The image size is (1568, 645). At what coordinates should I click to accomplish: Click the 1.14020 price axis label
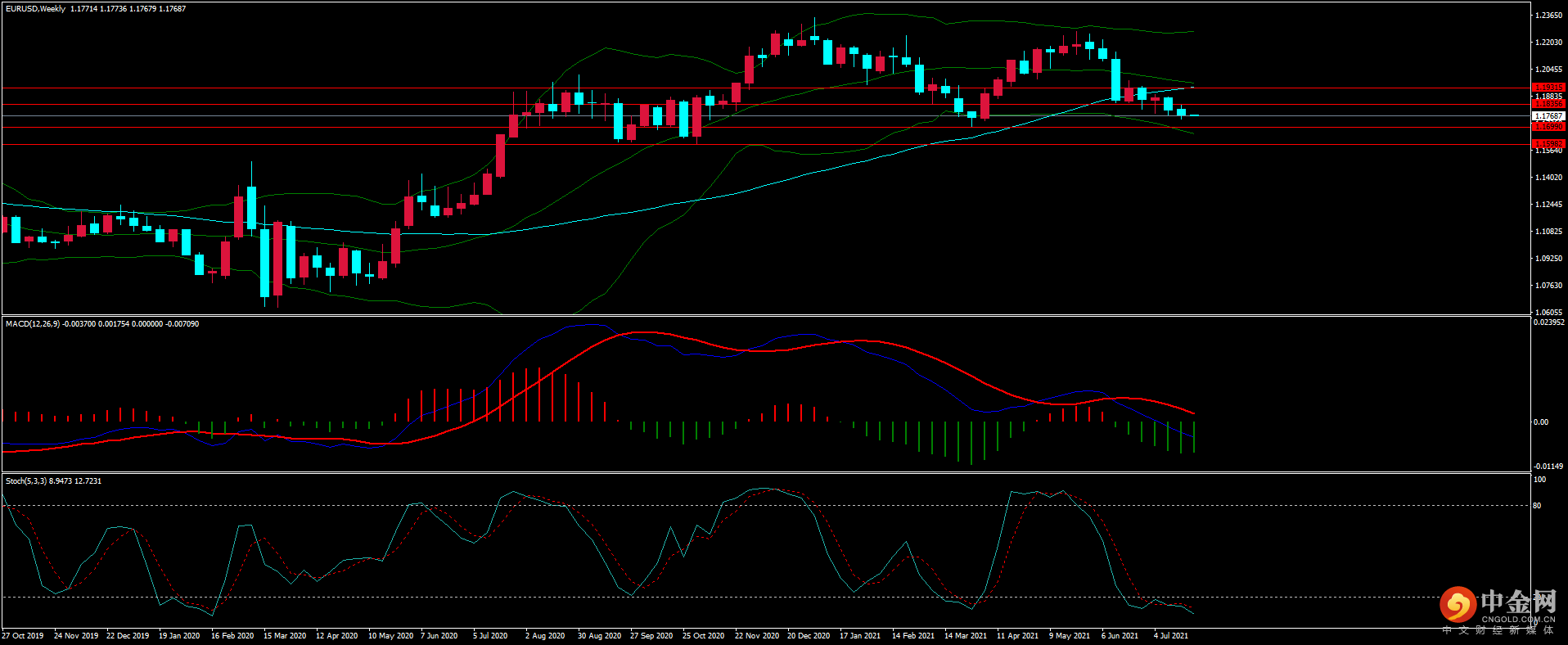[x=1548, y=178]
